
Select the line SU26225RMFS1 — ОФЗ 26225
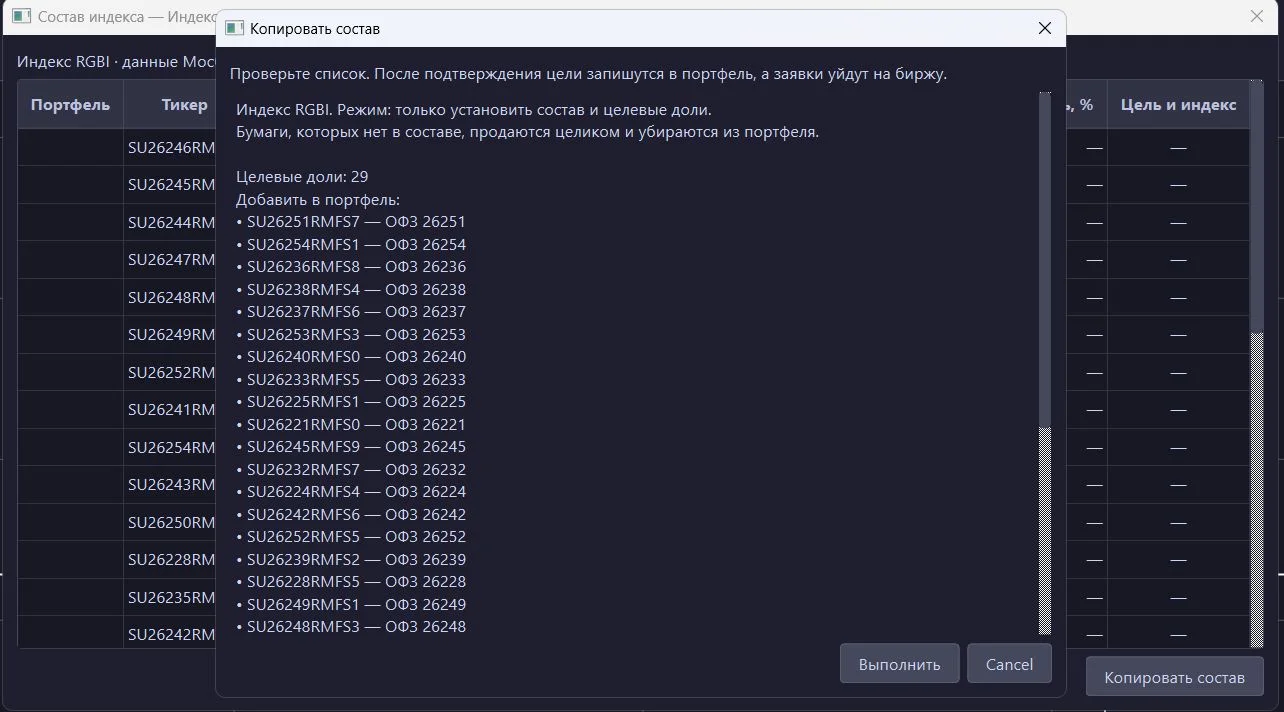(x=351, y=402)
